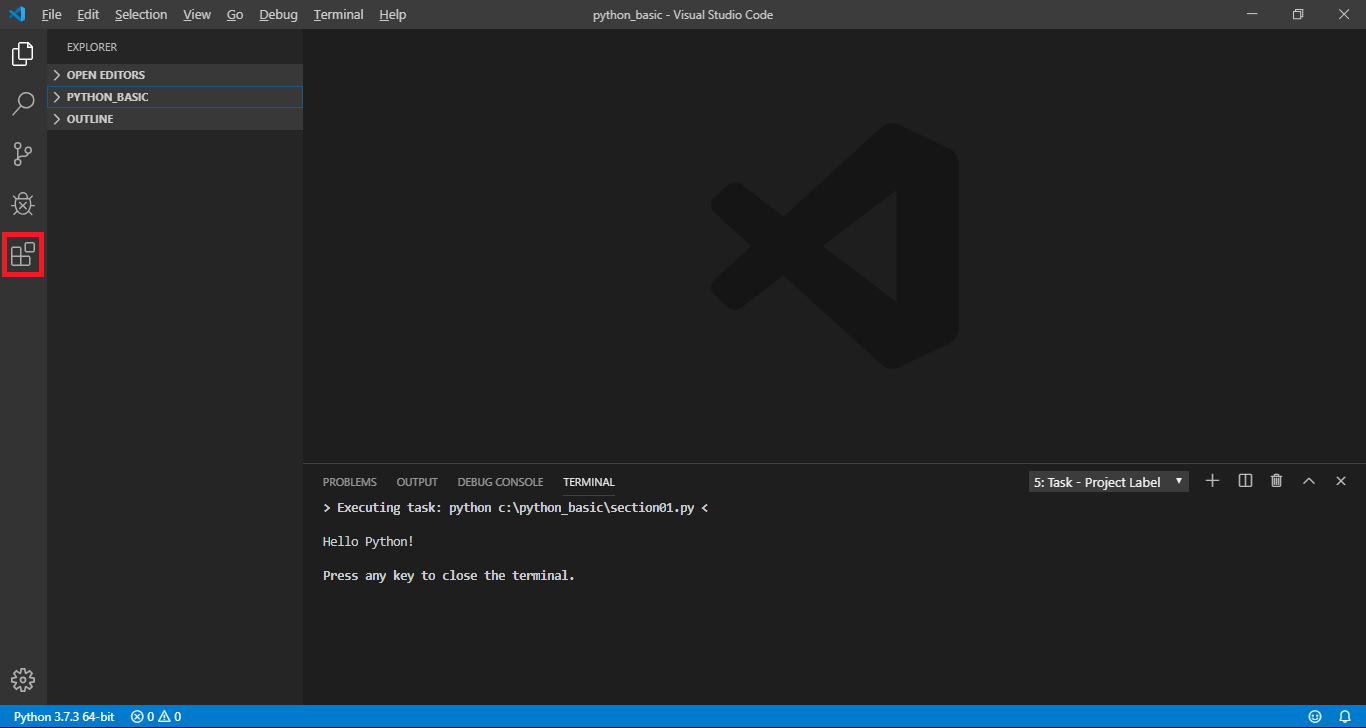Screen dimensions: 1366x728
Task: Open the Selection menu
Action: point(141,15)
